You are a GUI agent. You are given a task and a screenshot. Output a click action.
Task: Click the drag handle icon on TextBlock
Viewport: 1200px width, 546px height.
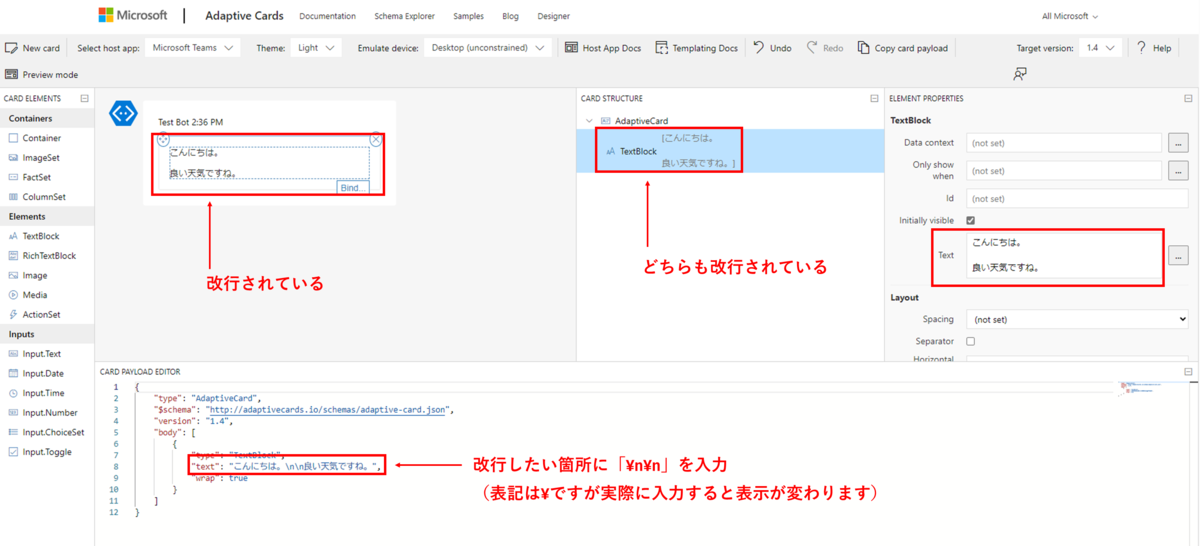pos(163,140)
